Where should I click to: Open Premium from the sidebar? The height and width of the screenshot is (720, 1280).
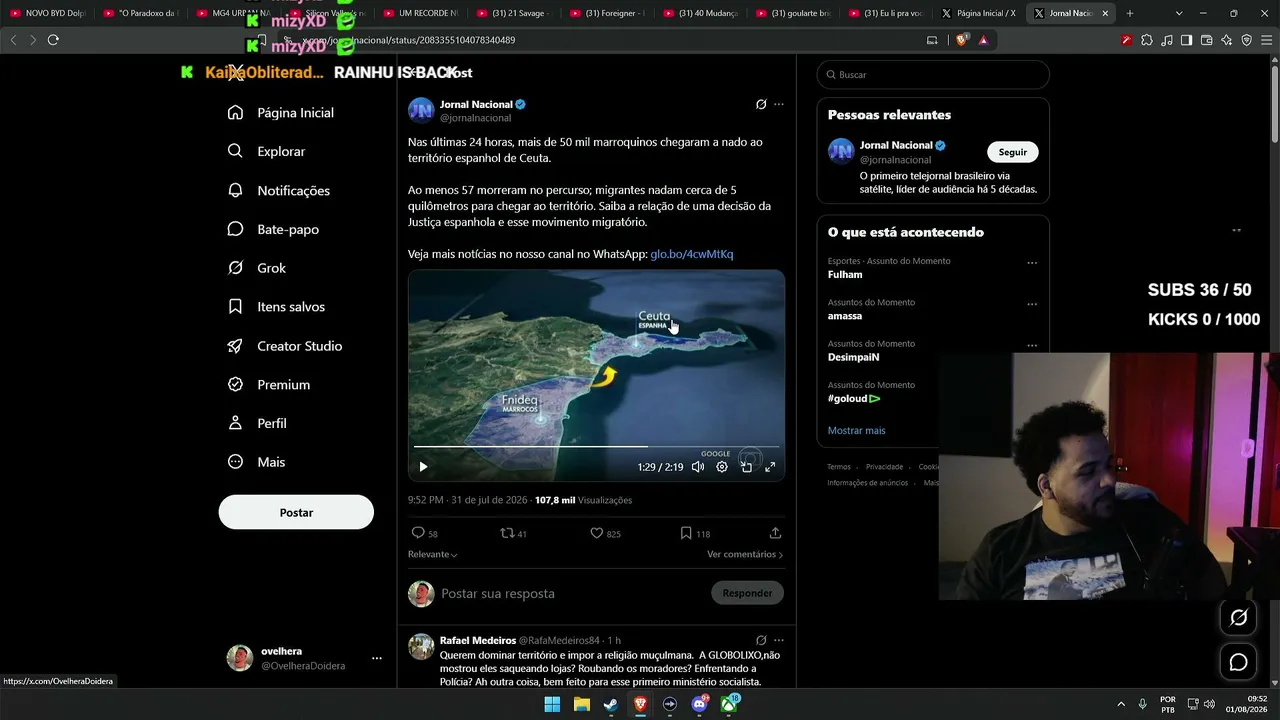pyautogui.click(x=269, y=385)
